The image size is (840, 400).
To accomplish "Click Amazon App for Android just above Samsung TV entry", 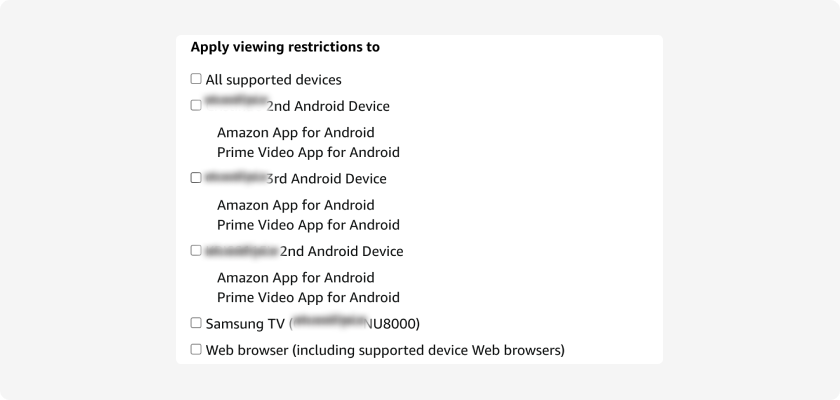I will coord(296,278).
